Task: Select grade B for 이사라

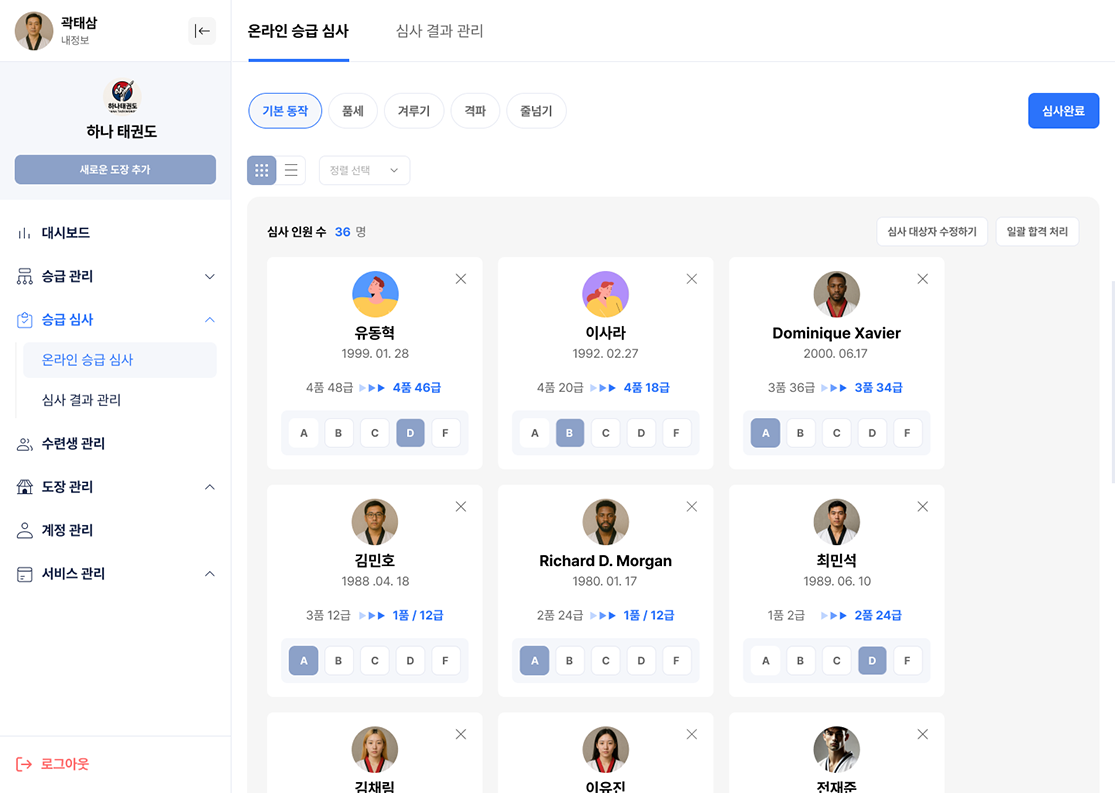Action: pos(570,432)
